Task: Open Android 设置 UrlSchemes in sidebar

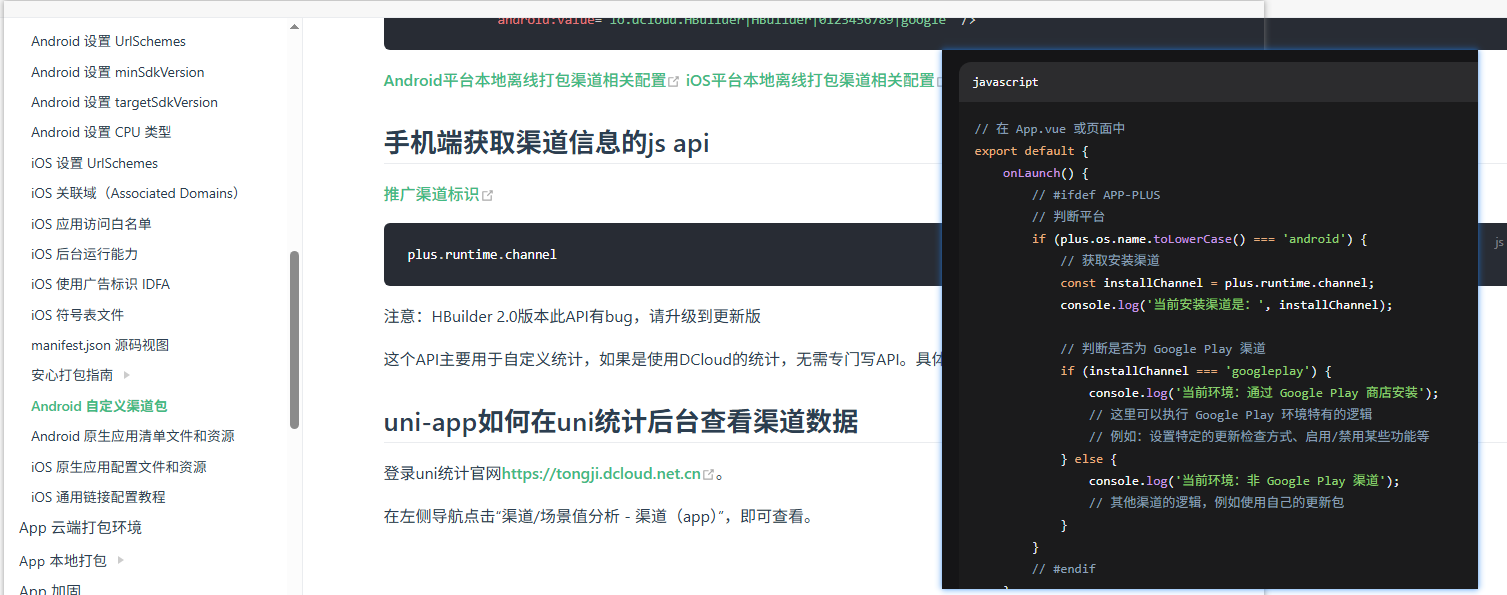Action: click(x=108, y=41)
